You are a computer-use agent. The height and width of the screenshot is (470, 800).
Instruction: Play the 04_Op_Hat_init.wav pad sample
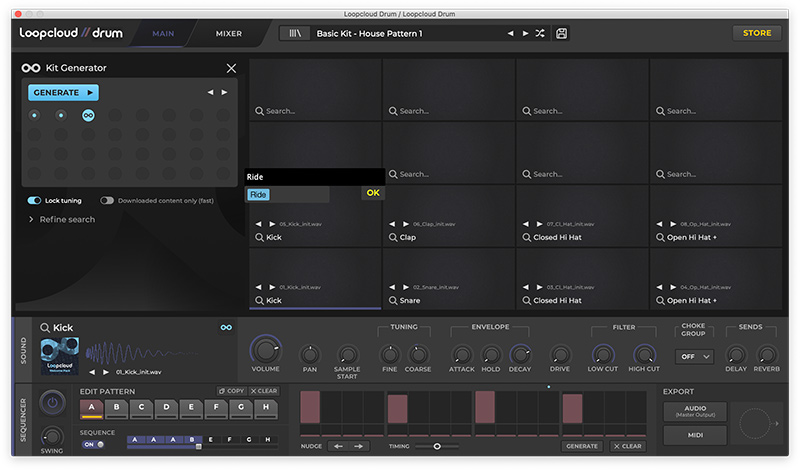pyautogui.click(x=673, y=287)
